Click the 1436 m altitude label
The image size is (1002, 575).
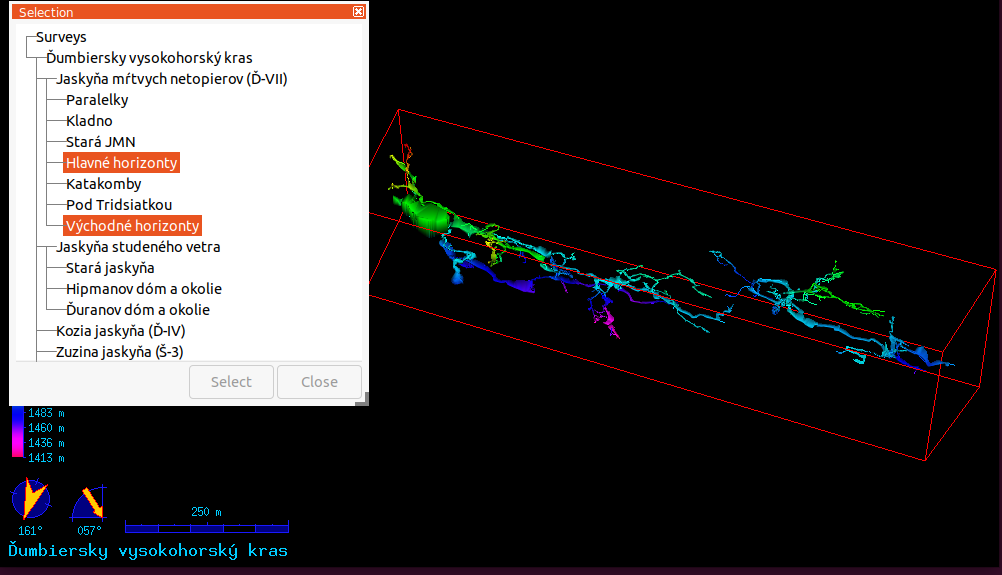46,443
